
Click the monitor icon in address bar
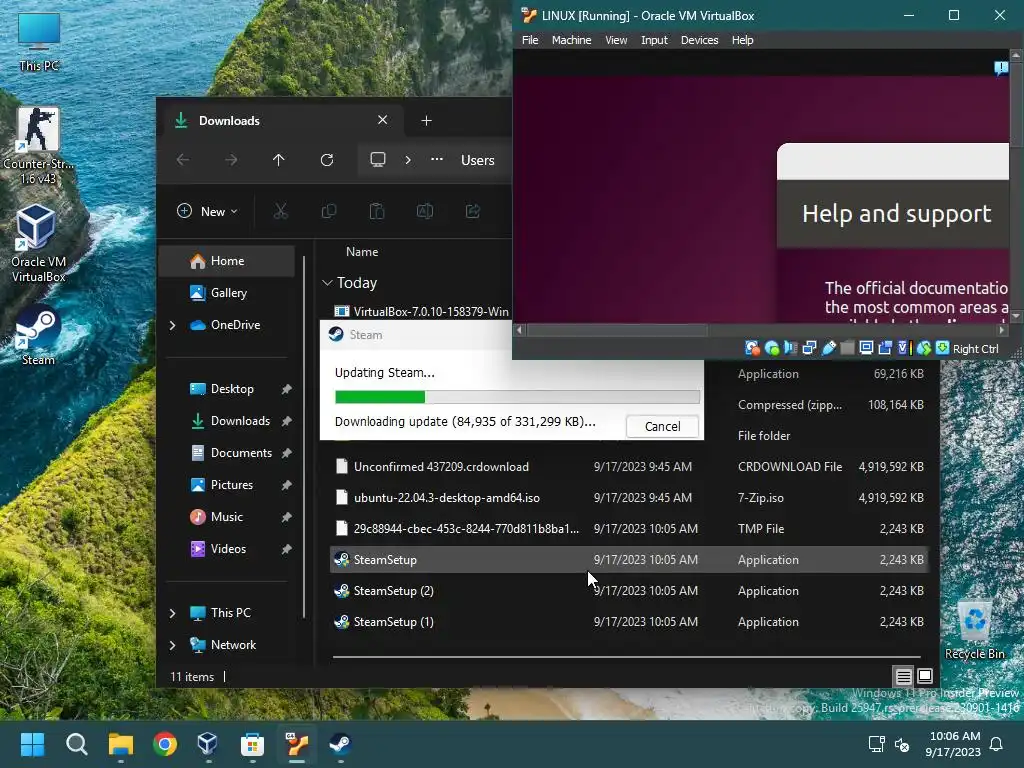[x=377, y=160]
